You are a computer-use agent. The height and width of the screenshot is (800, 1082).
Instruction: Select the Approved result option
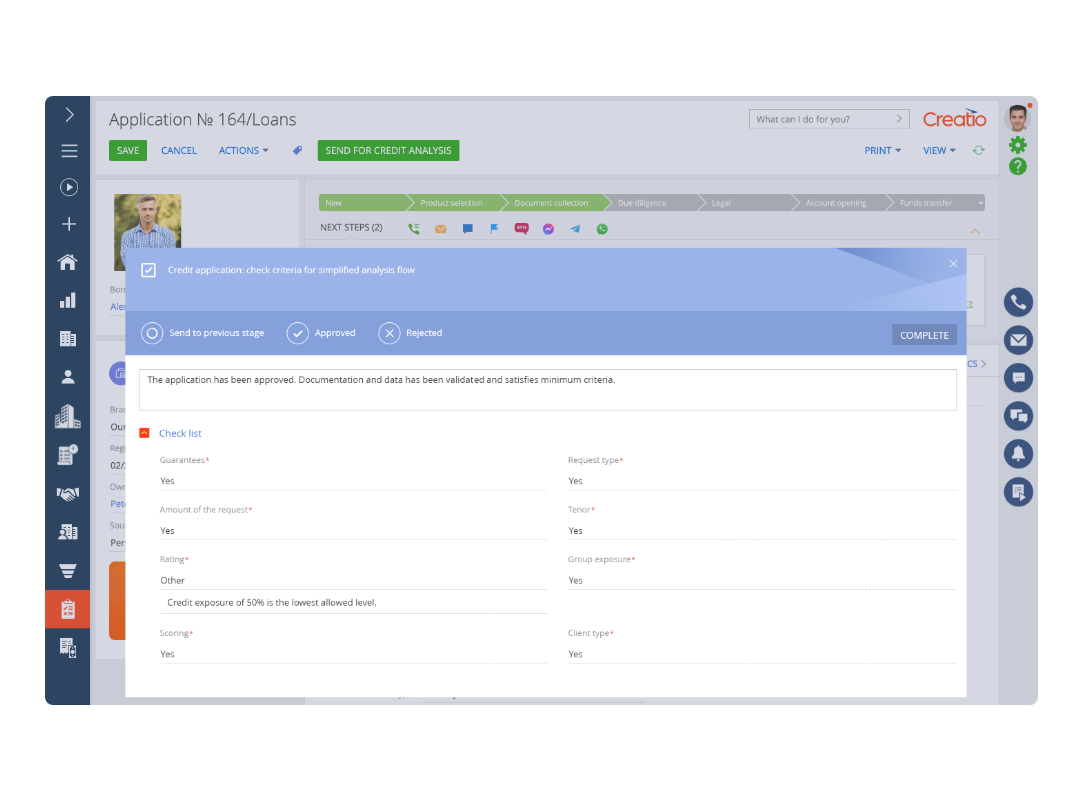321,333
